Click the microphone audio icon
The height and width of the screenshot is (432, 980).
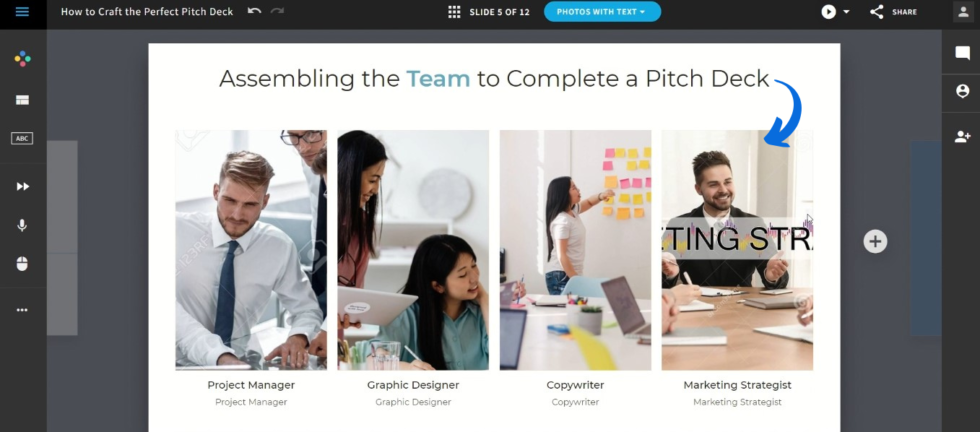click(22, 225)
